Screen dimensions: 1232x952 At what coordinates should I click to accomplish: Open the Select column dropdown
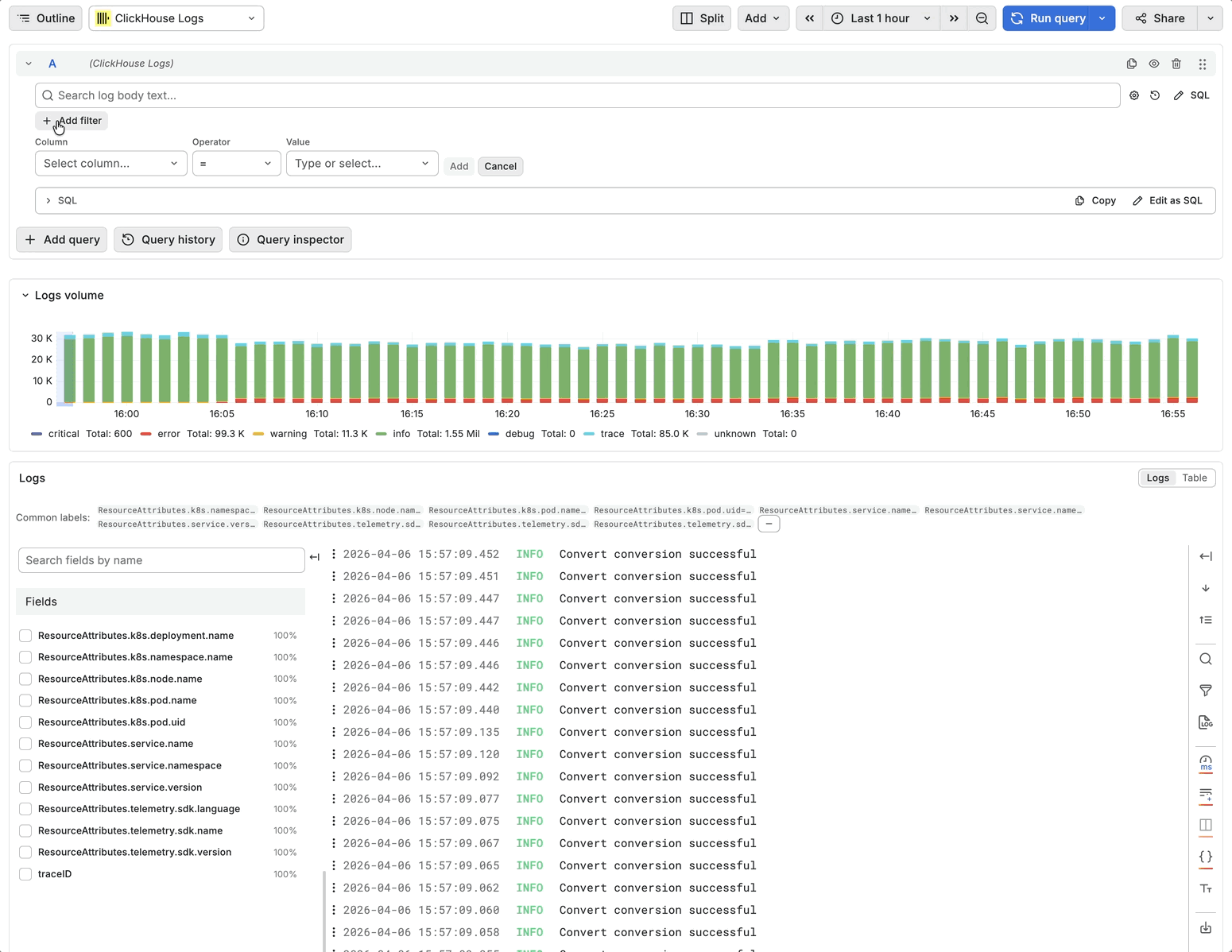110,164
